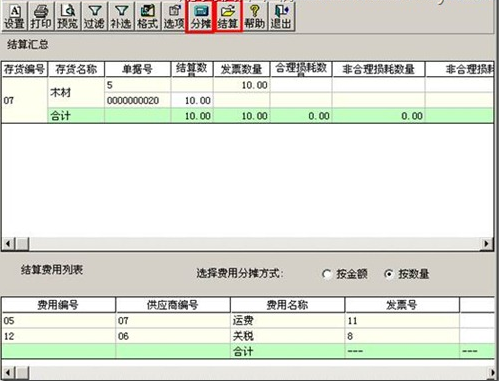Open the 设置 settings toolbar icon
The width and height of the screenshot is (499, 381).
[14, 17]
